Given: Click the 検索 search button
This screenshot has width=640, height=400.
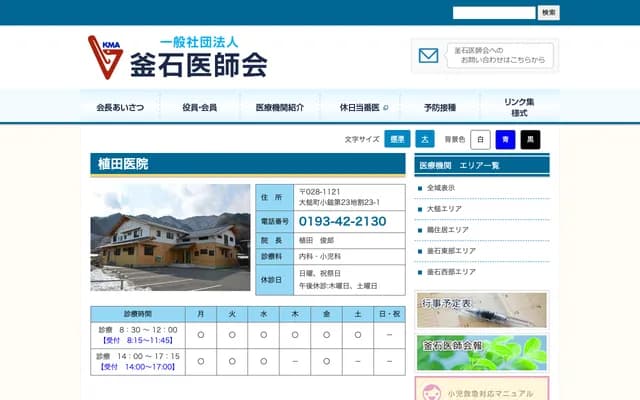Looking at the screenshot, I should pyautogui.click(x=548, y=13).
